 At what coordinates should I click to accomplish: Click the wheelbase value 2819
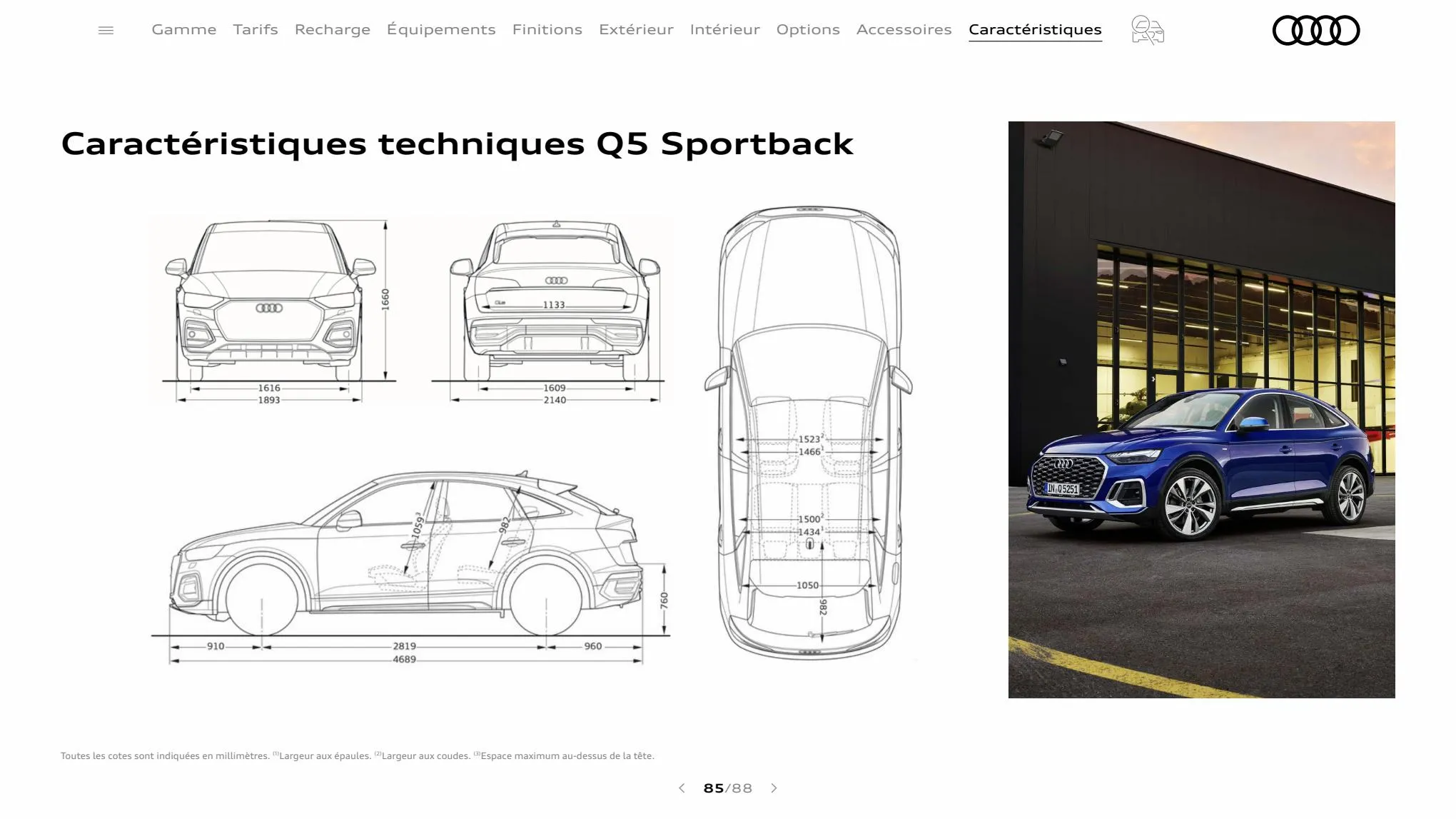coord(404,646)
